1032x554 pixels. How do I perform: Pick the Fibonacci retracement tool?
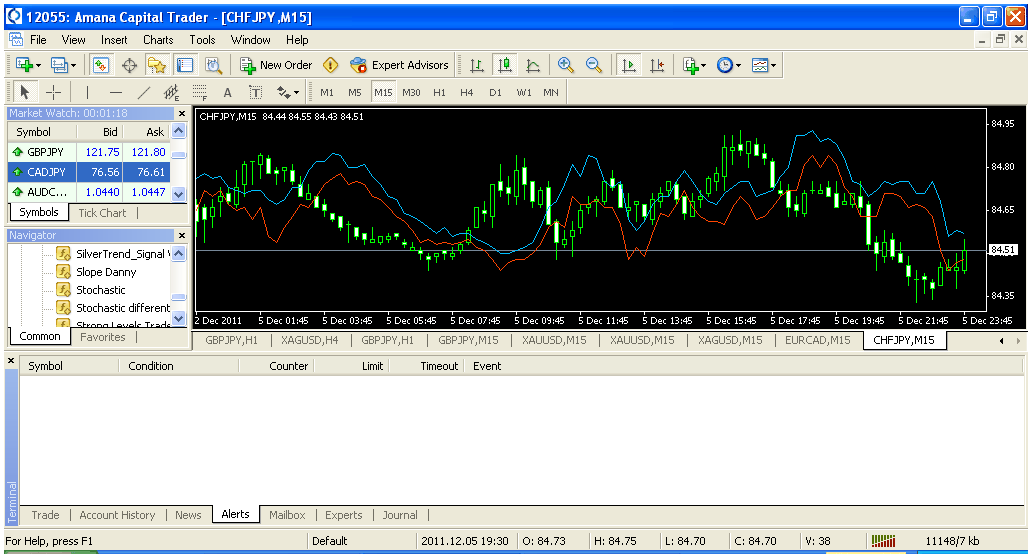coord(199,92)
